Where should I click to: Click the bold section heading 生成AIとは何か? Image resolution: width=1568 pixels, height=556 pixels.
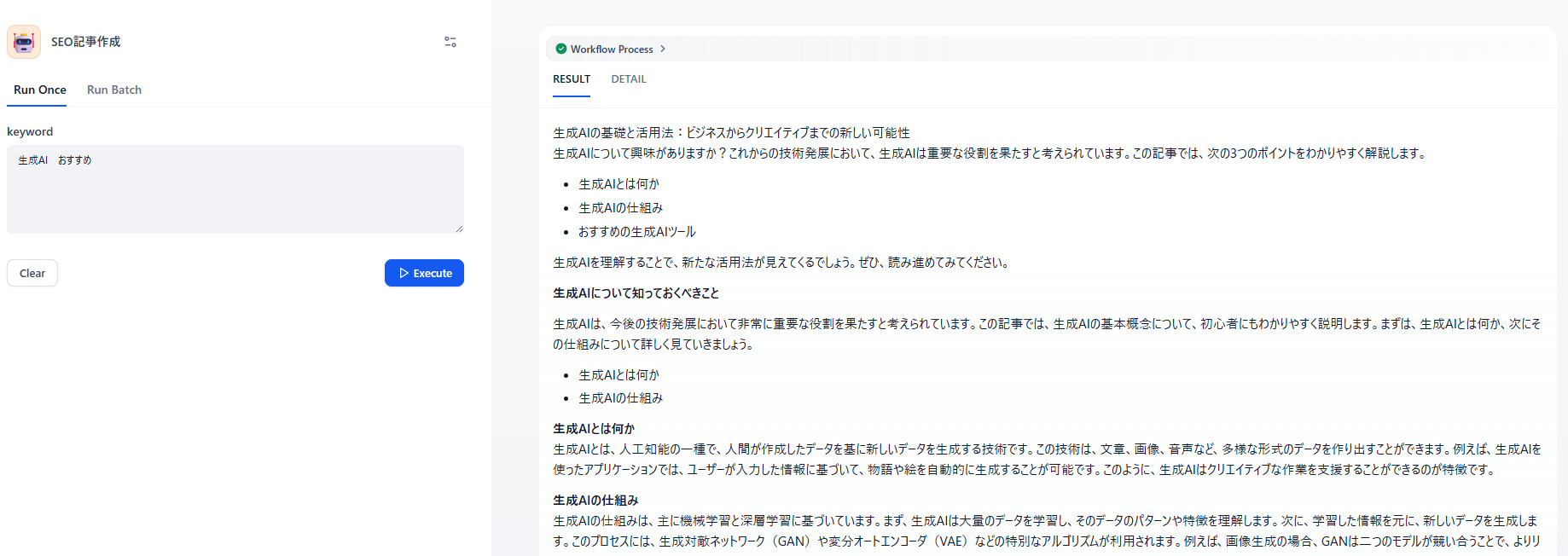594,429
